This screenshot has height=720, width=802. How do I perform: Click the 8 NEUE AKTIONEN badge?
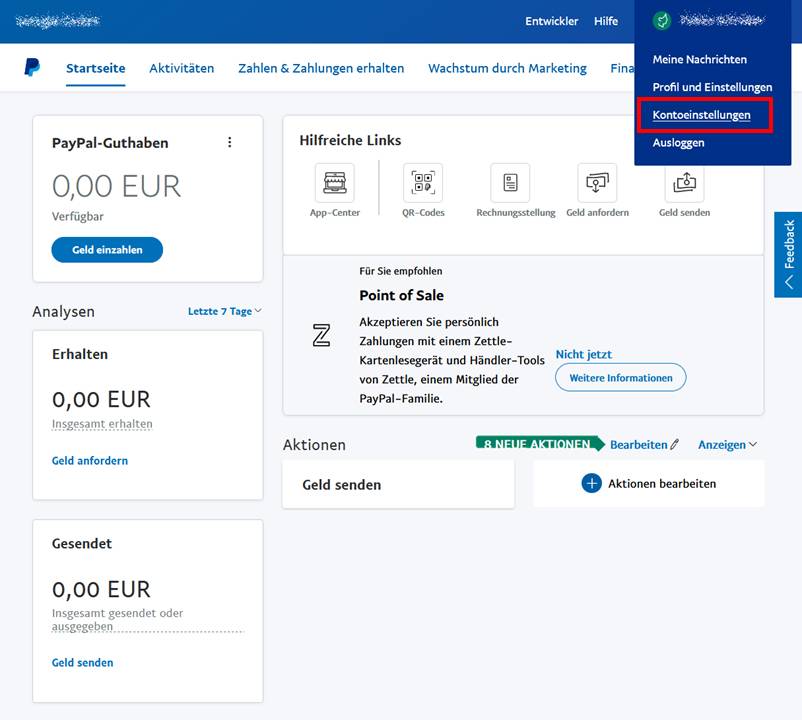point(540,444)
